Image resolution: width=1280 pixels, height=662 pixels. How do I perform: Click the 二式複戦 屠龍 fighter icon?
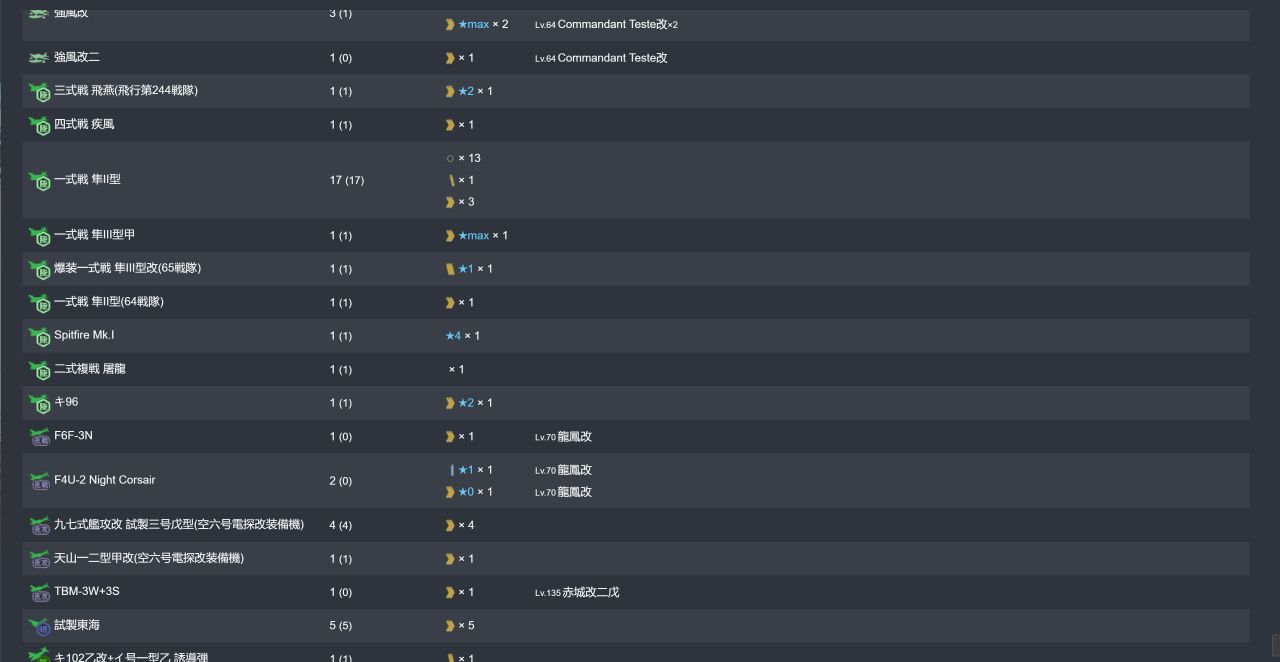[39, 370]
